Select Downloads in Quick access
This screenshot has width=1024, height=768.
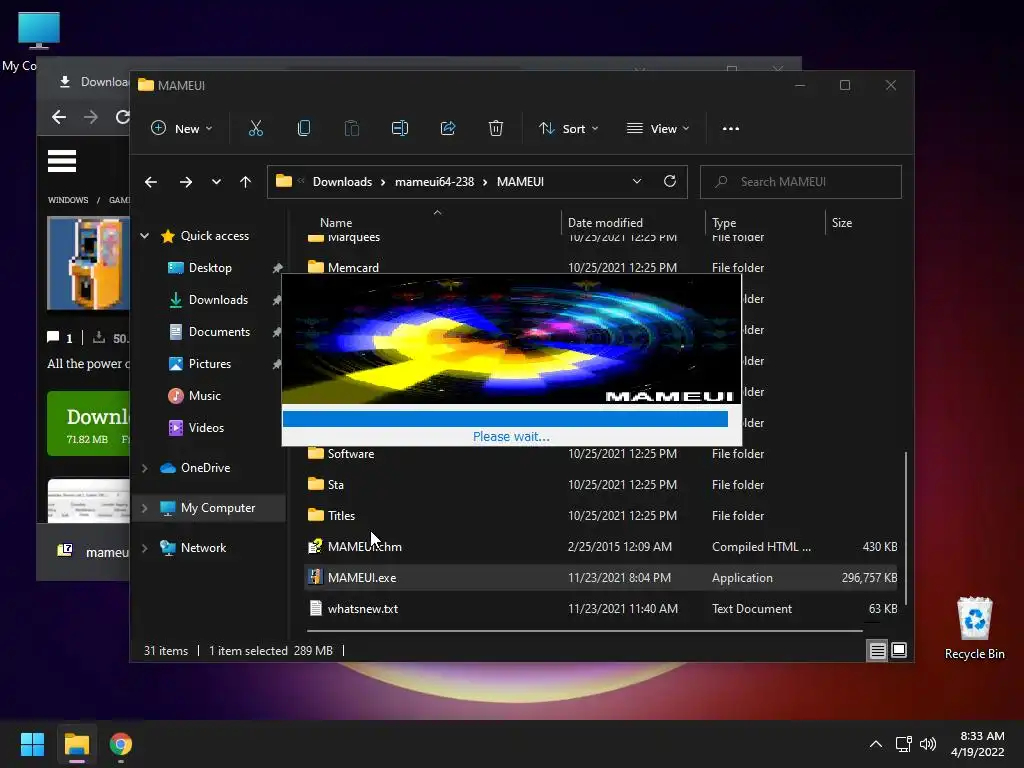pyautogui.click(x=217, y=300)
